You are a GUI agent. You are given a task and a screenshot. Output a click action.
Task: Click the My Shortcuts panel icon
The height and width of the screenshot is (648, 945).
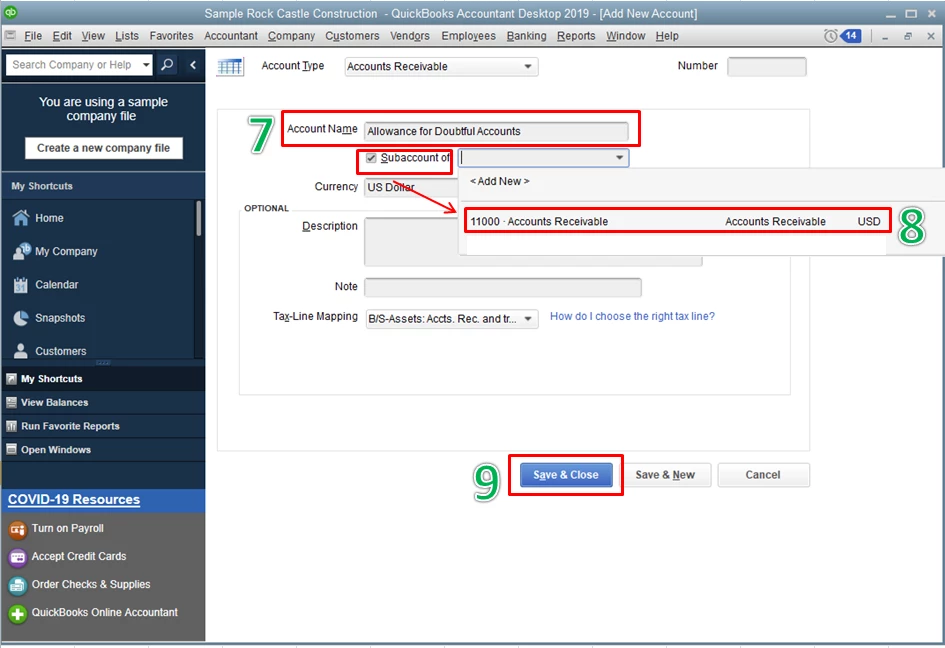click(11, 379)
